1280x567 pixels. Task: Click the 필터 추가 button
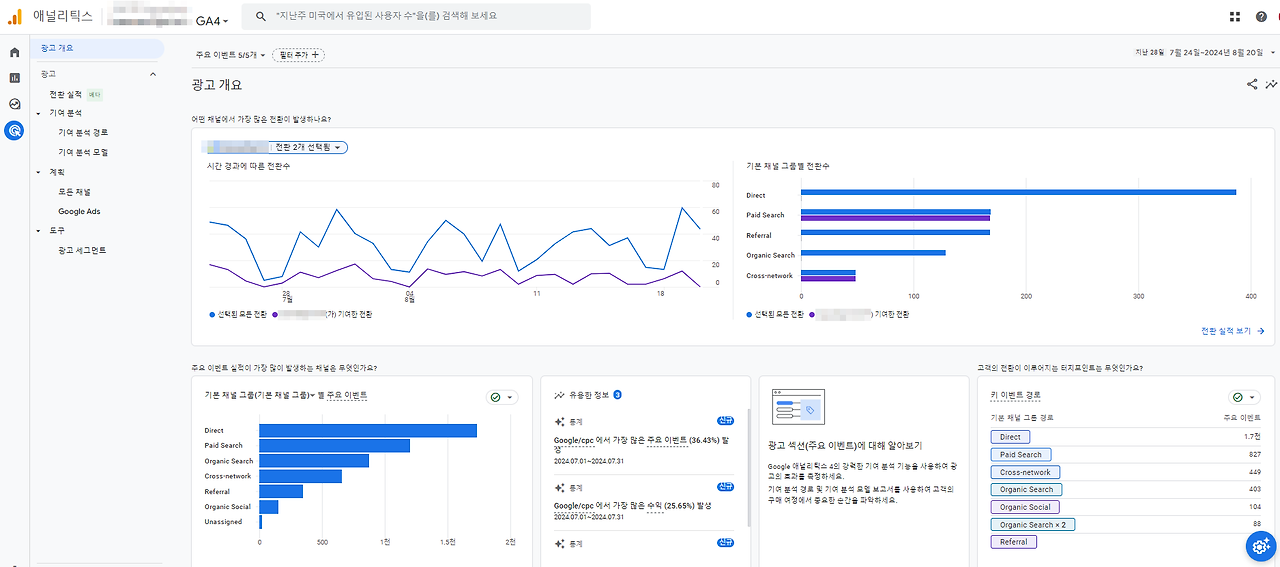298,55
